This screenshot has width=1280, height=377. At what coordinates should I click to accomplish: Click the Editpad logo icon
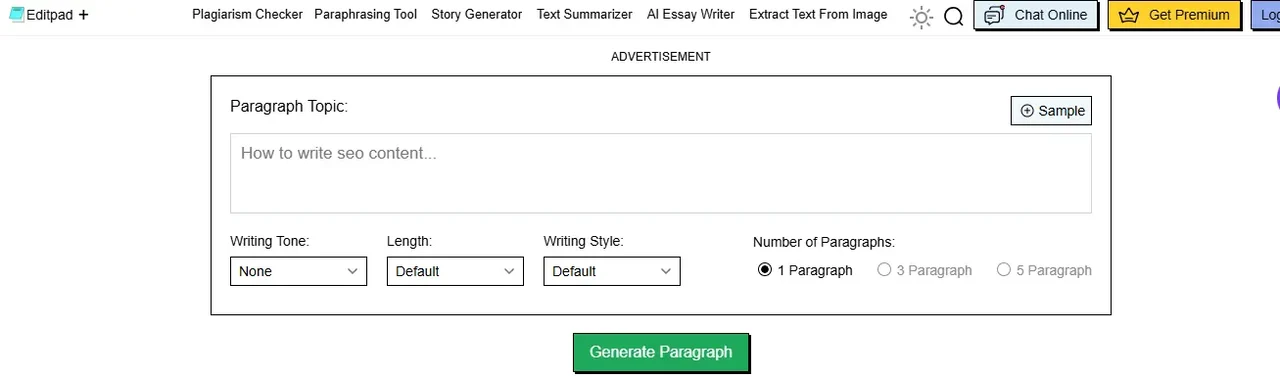[16, 15]
